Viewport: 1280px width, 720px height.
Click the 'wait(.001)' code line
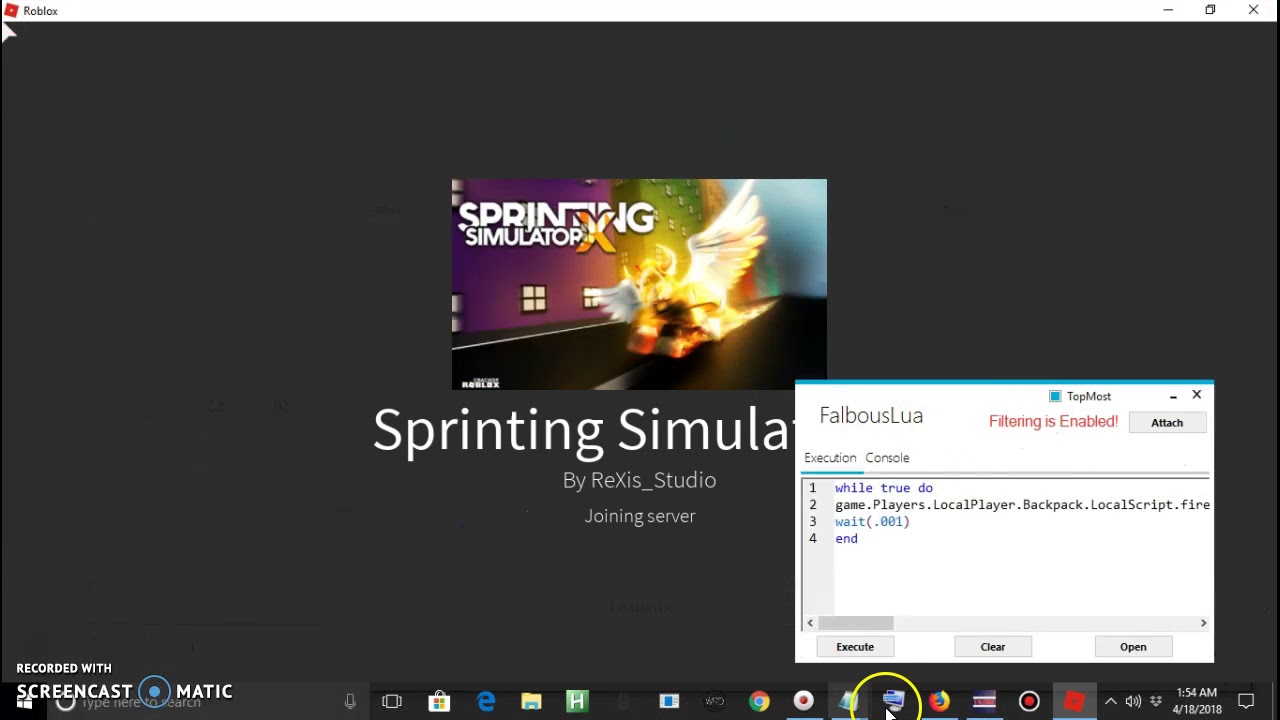pyautogui.click(x=872, y=522)
